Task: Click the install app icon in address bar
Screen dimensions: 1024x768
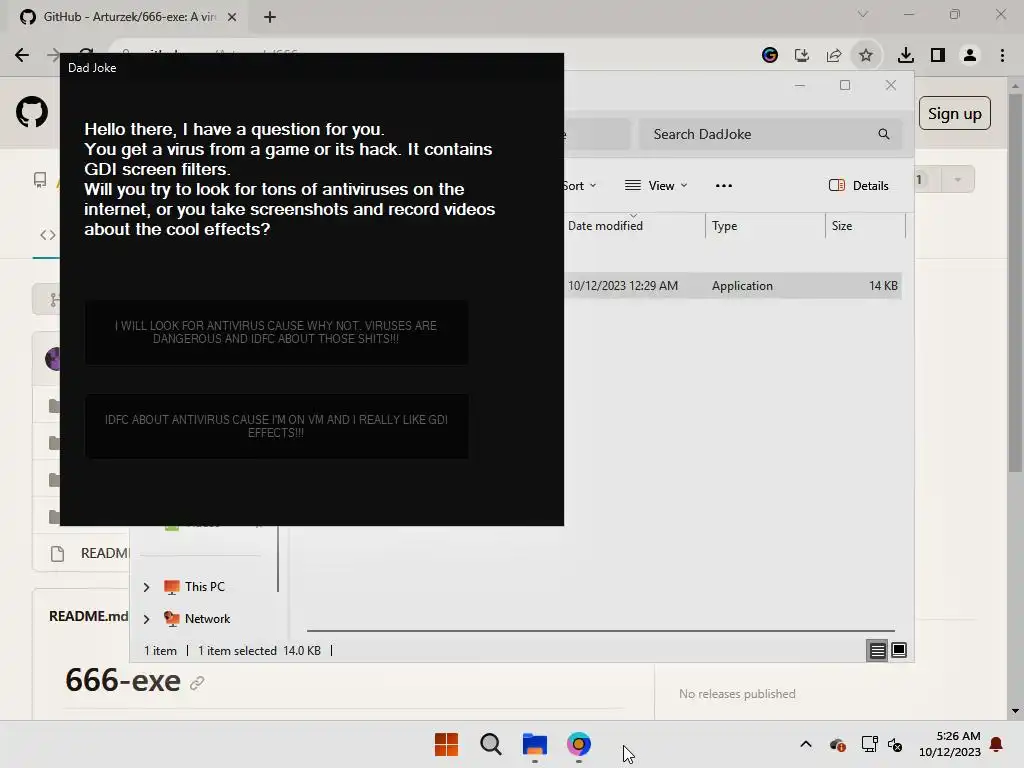Action: point(801,55)
